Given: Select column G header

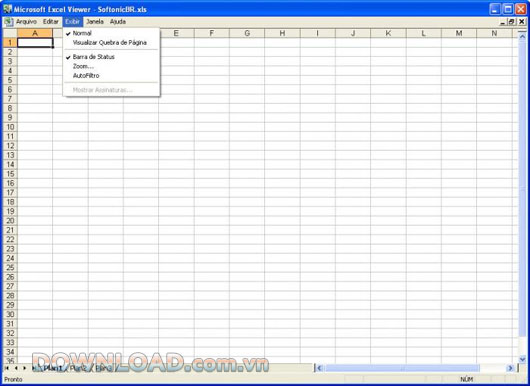Looking at the screenshot, I should (x=247, y=33).
